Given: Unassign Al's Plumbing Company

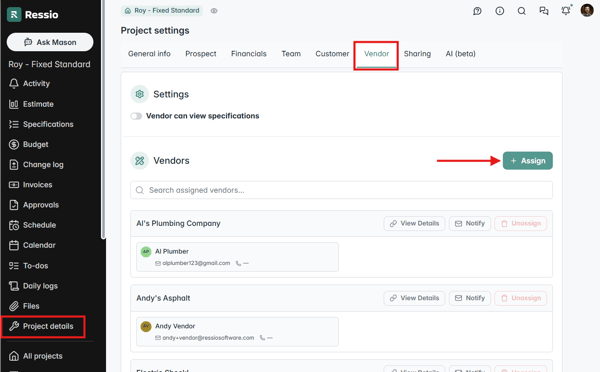Looking at the screenshot, I should coord(521,224).
